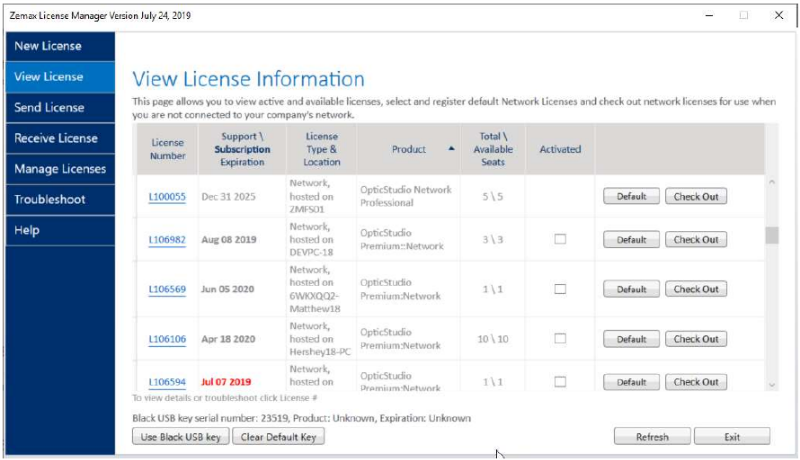Sort by Product column header

click(409, 149)
